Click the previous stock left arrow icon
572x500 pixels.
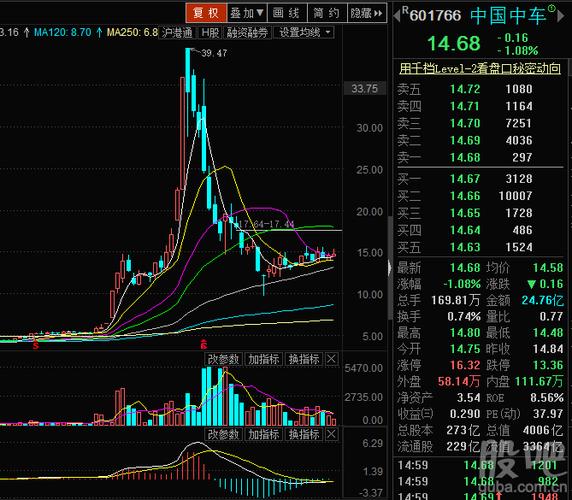click(397, 16)
